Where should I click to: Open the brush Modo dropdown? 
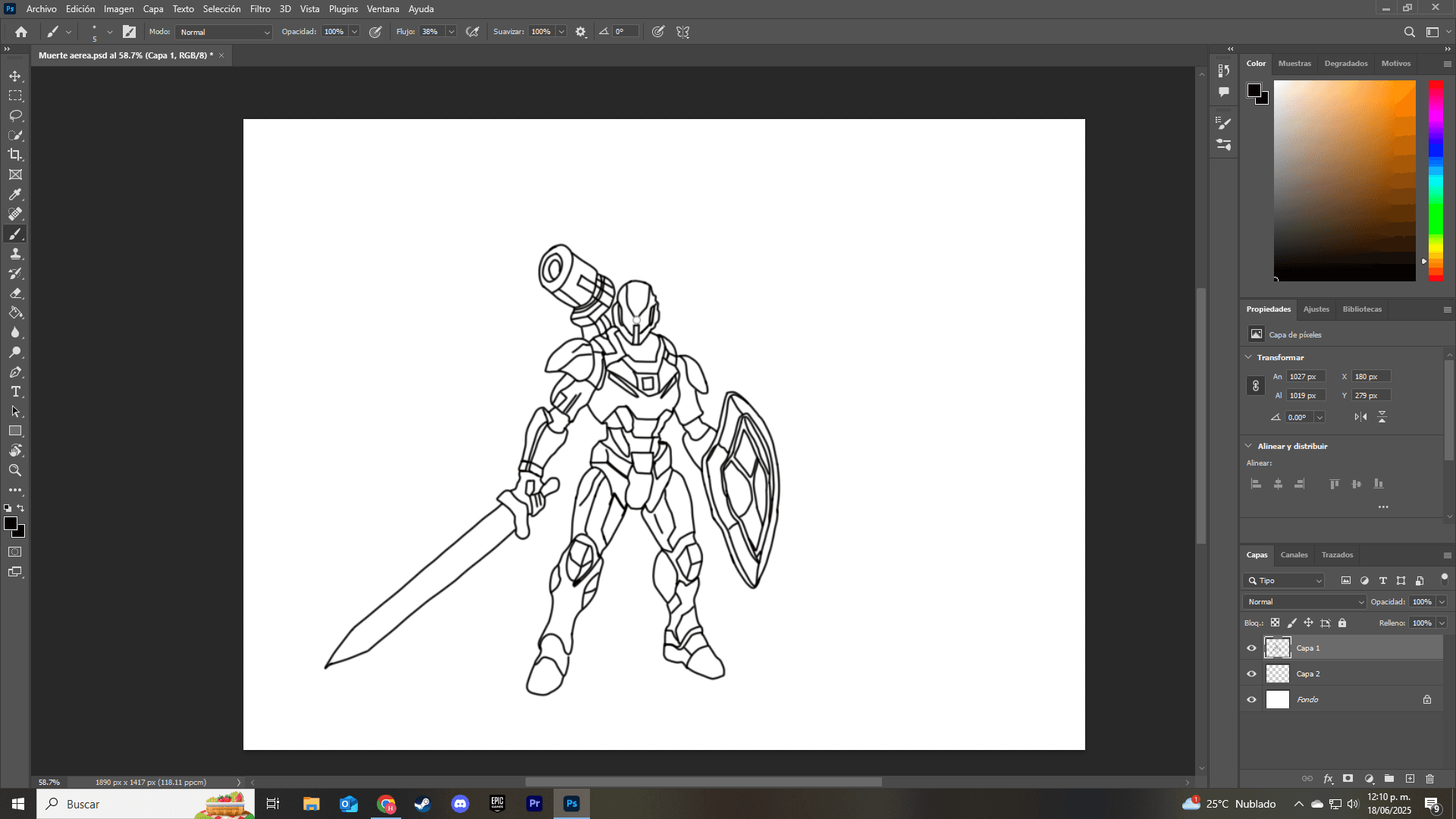click(x=224, y=32)
